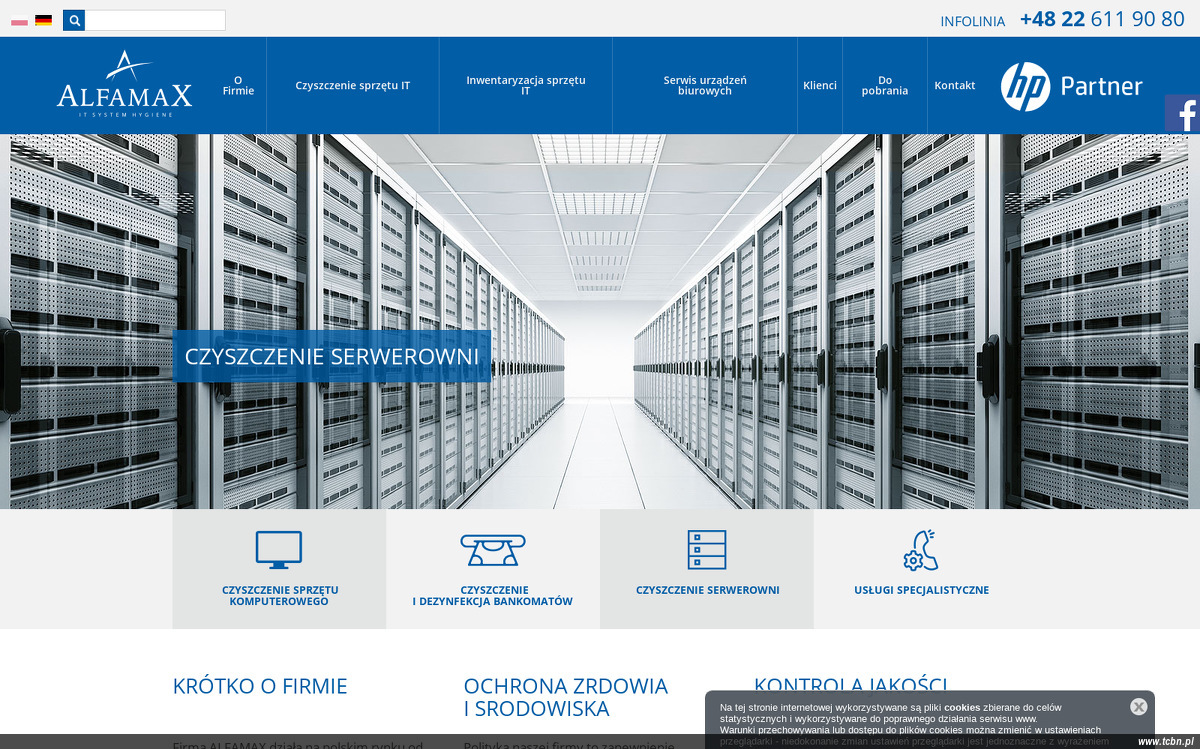Switch language via the German flag
Image resolution: width=1200 pixels, height=749 pixels.
43,20
